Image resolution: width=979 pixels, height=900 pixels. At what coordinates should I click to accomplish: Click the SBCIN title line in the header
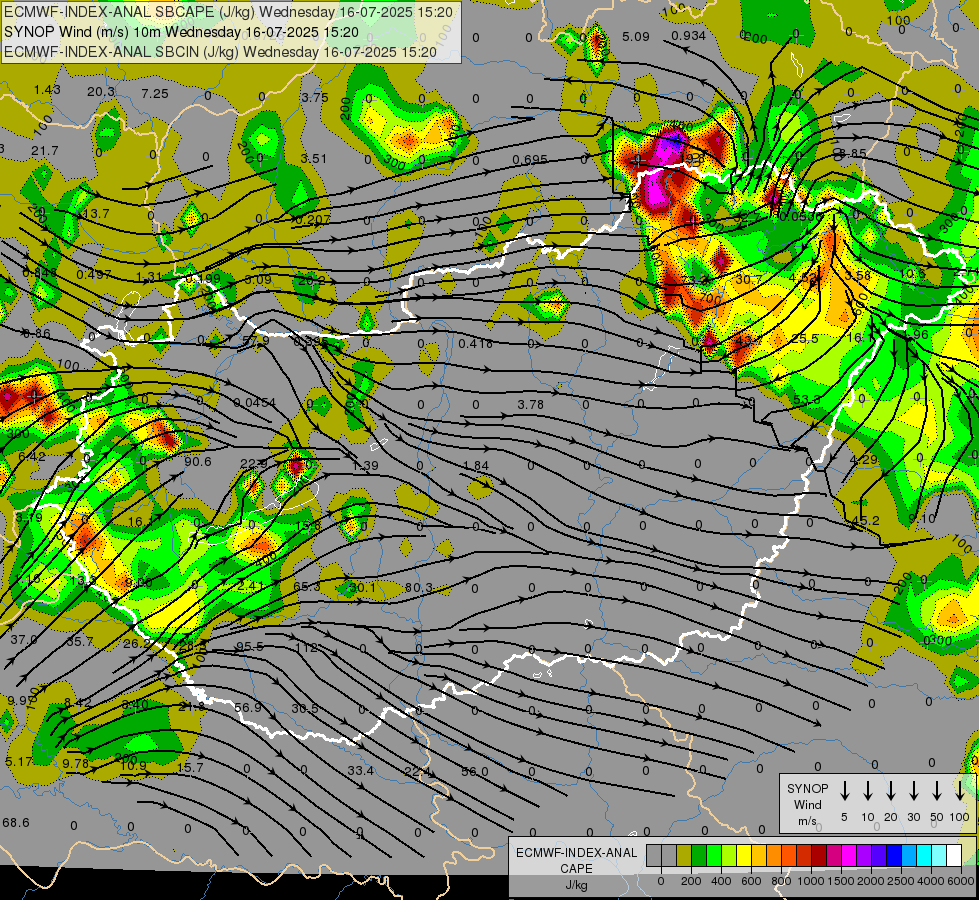[220, 52]
